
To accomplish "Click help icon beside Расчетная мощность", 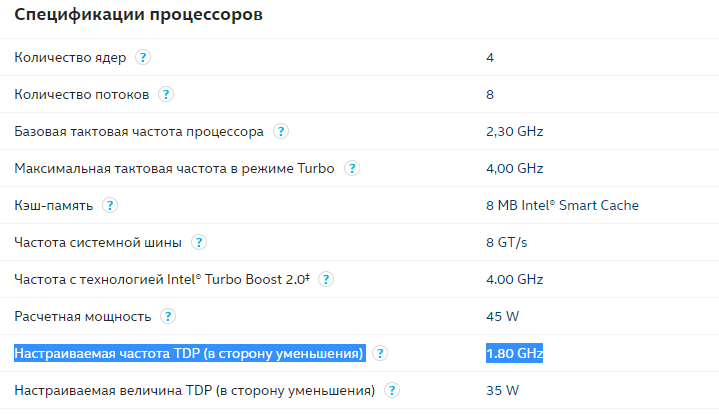I will coord(168,317).
